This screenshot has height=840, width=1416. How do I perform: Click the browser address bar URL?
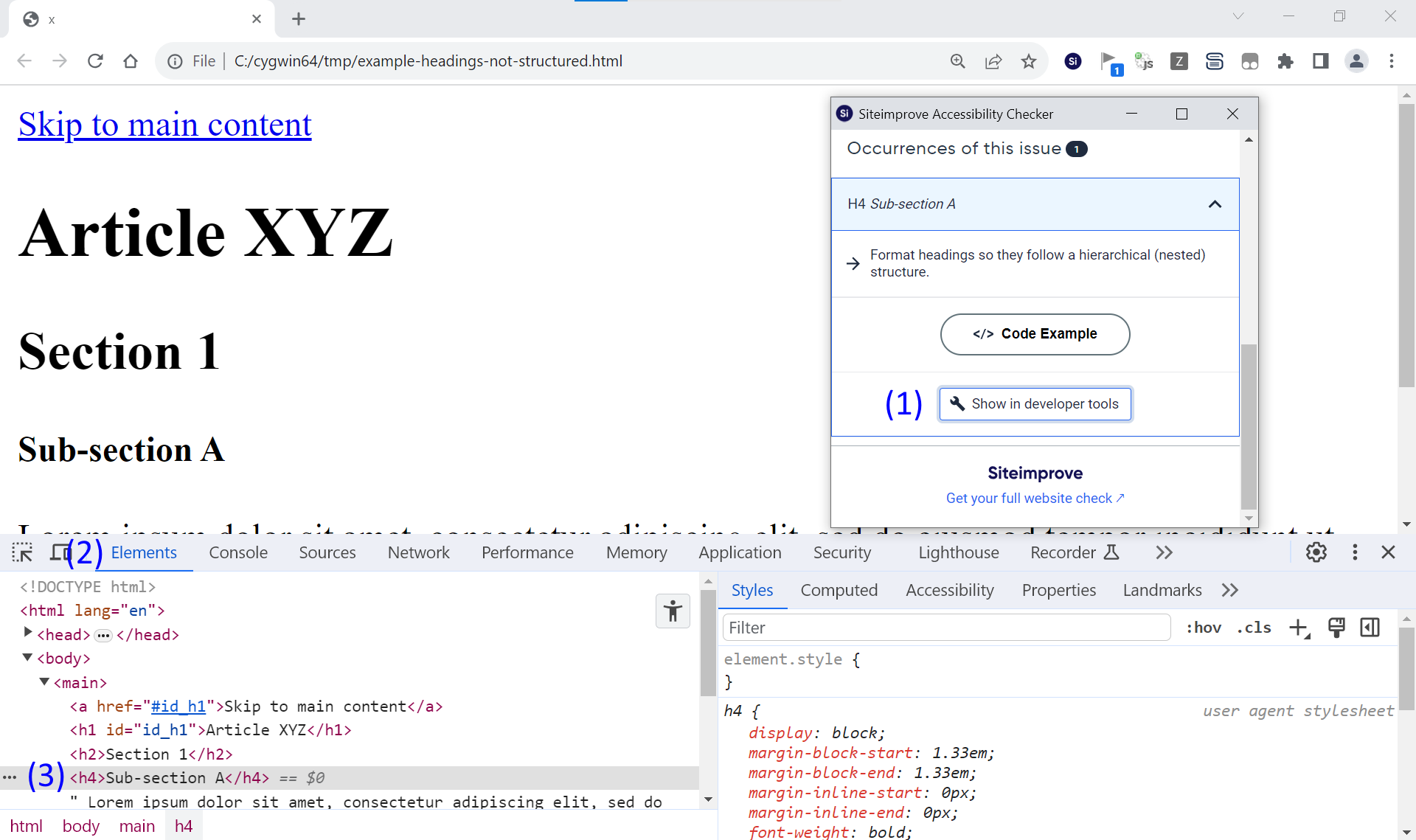pos(428,61)
